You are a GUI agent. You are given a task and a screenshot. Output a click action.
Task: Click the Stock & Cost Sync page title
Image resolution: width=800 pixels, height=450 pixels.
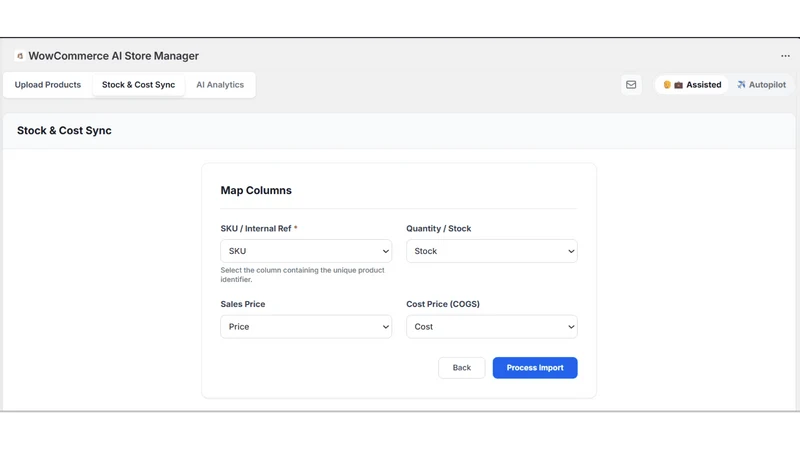[x=64, y=131]
